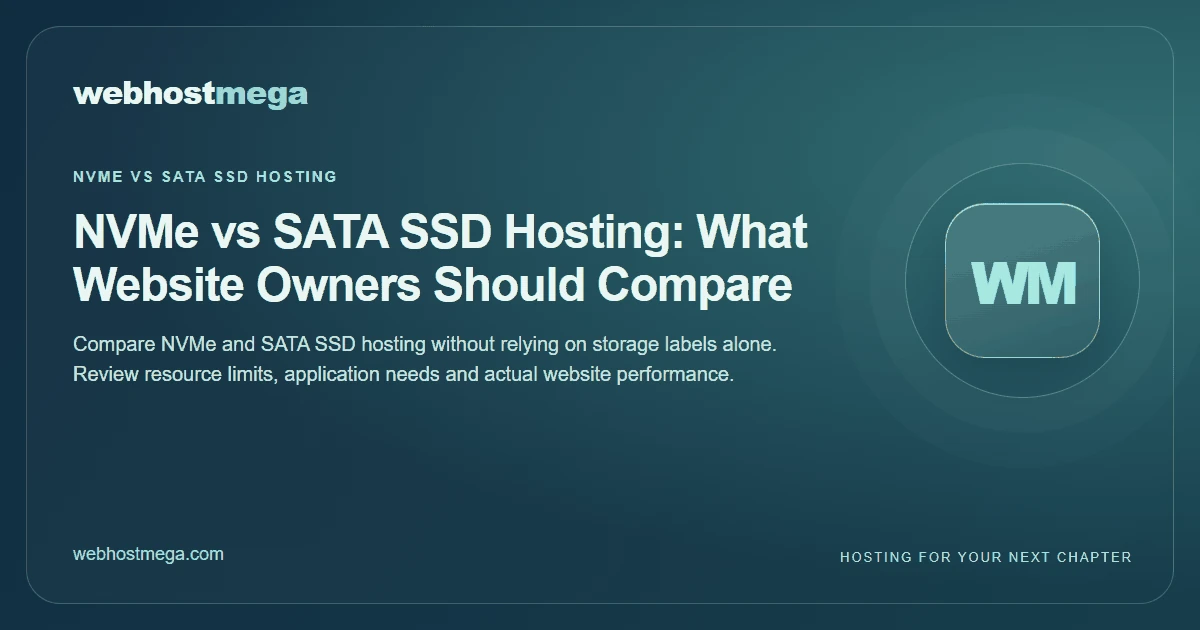Click the webhostmega logo wordmark
Viewport: 1200px width, 630px height.
pyautogui.click(x=190, y=95)
